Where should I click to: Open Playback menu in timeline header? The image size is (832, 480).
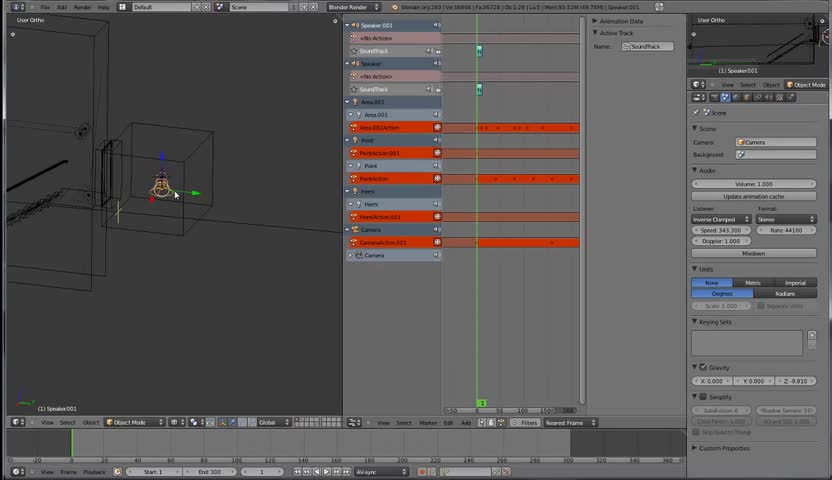[x=94, y=472]
